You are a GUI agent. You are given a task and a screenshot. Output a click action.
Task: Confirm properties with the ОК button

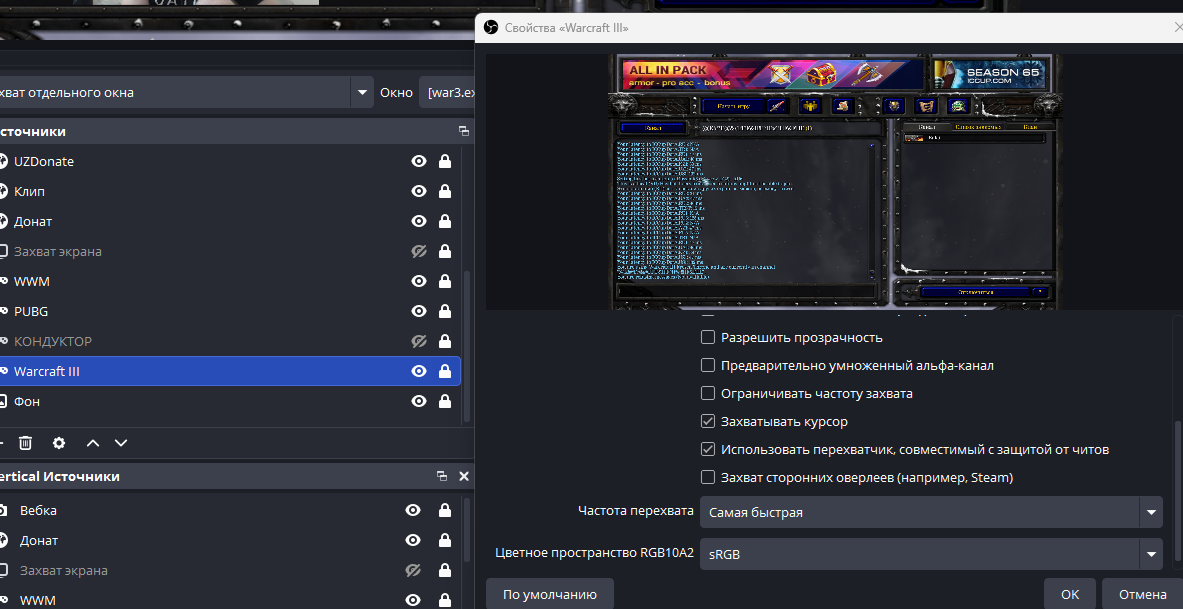click(1071, 595)
